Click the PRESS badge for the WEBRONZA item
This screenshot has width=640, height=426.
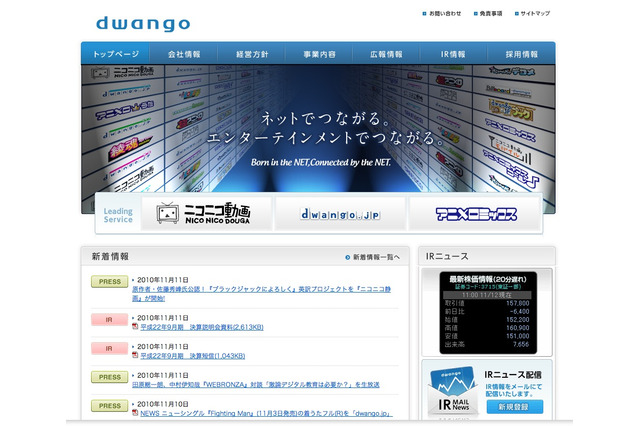coord(109,377)
